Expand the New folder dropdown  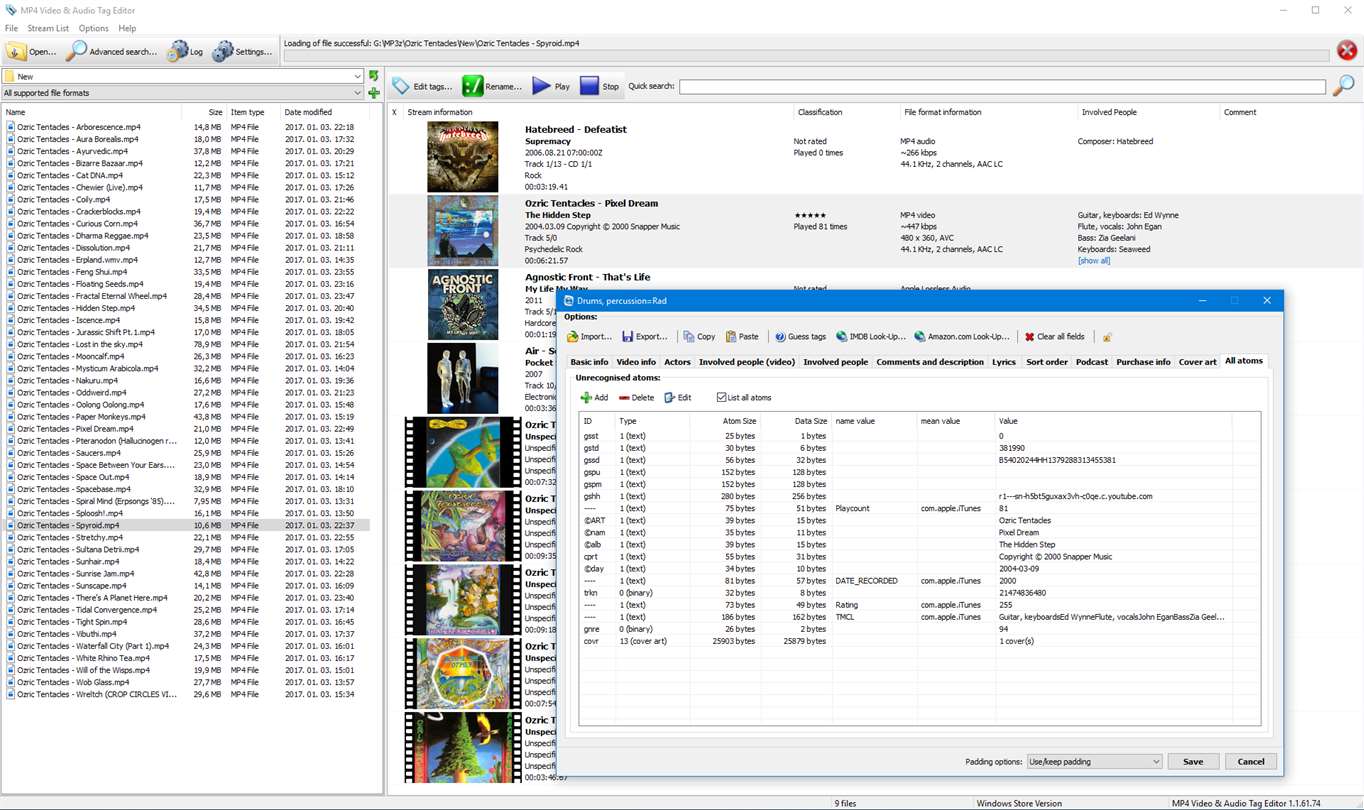pos(357,76)
